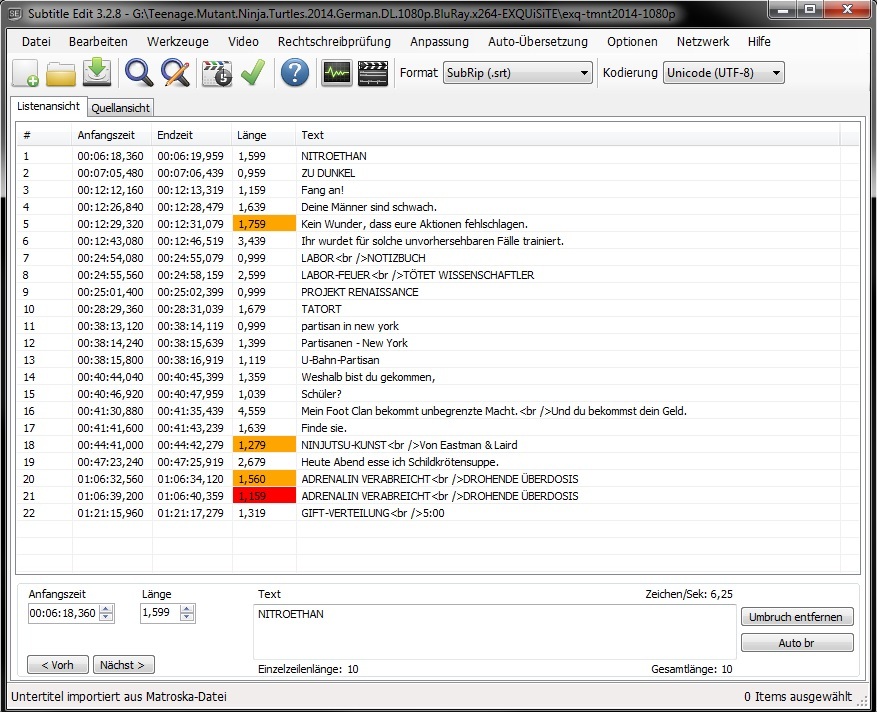Click the Länge duration input field
The width and height of the screenshot is (877, 712).
coord(160,613)
